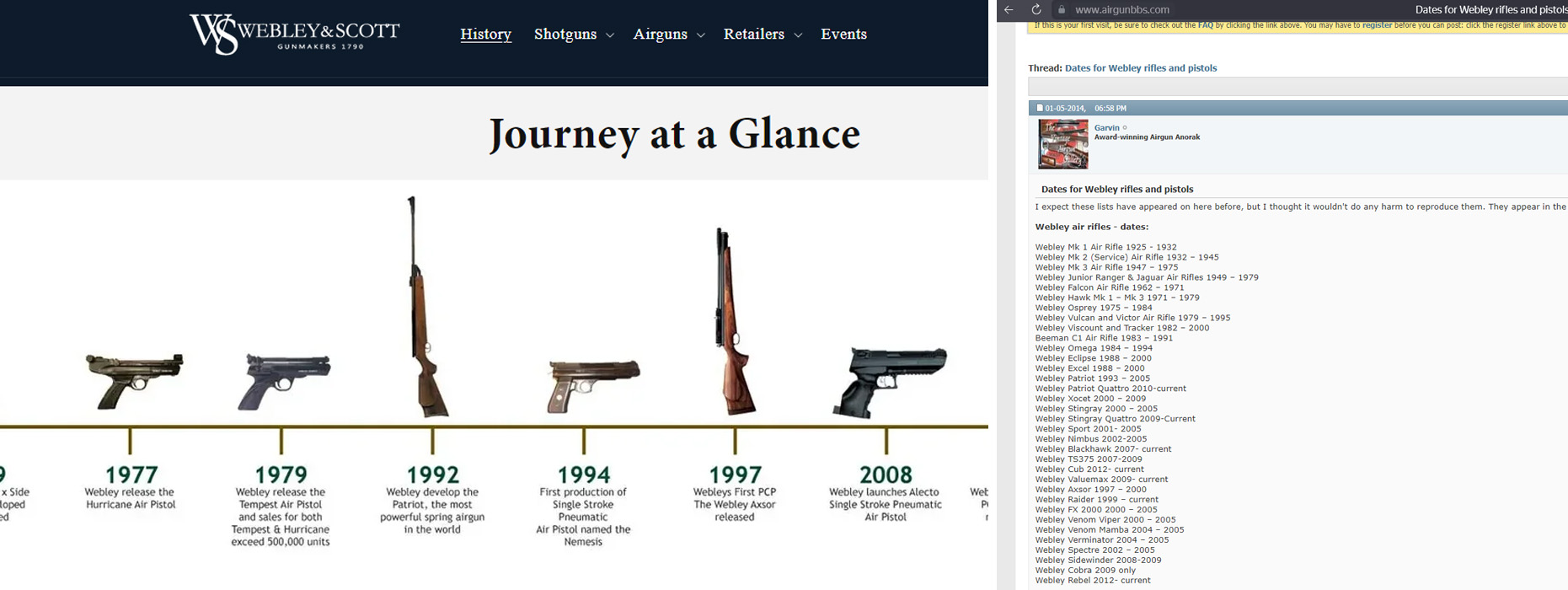
Task: Click the register link in the notice
Action: click(1377, 25)
